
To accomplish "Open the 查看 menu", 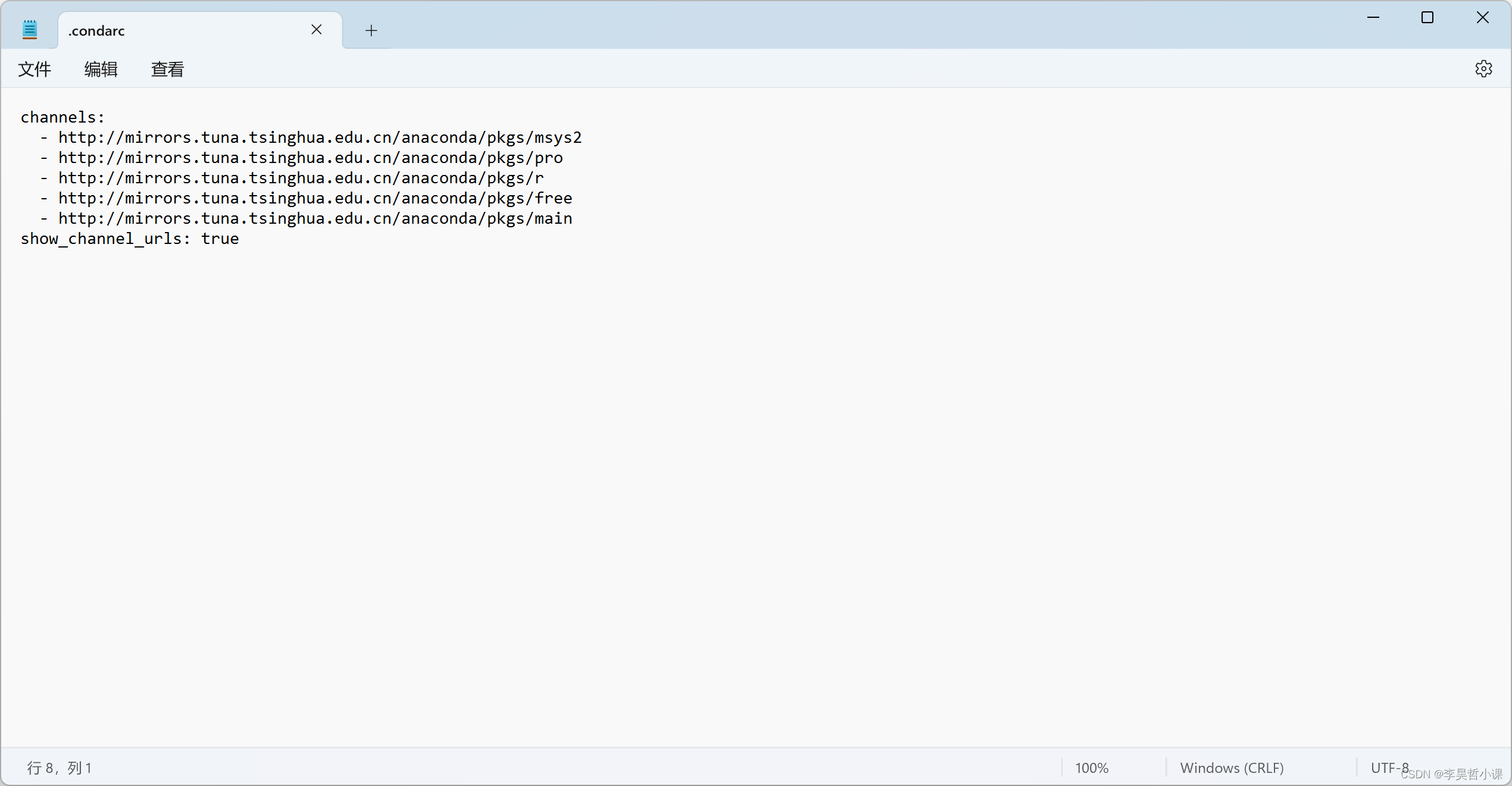I will [167, 70].
